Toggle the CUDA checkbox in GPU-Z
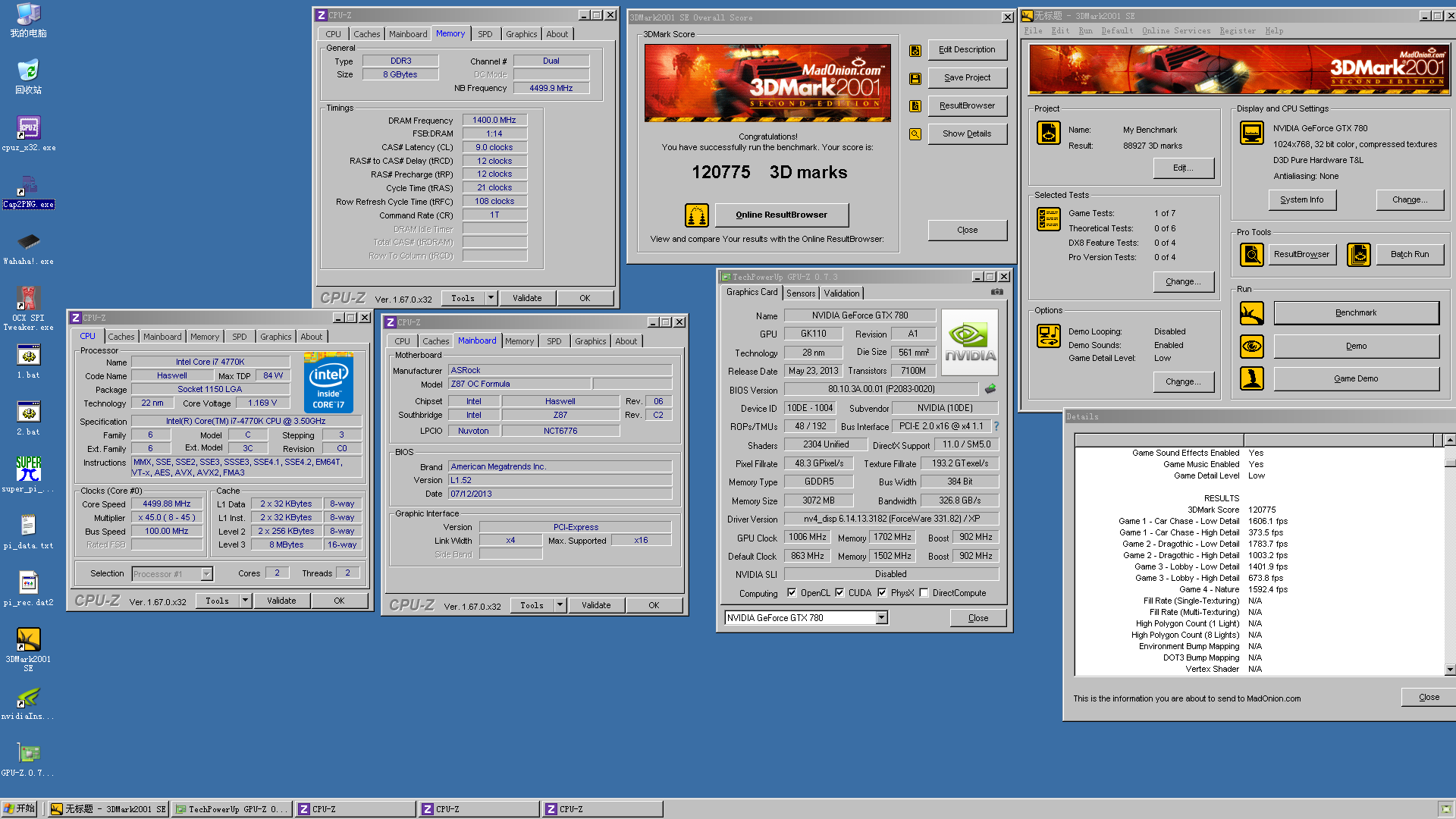 pyautogui.click(x=839, y=593)
